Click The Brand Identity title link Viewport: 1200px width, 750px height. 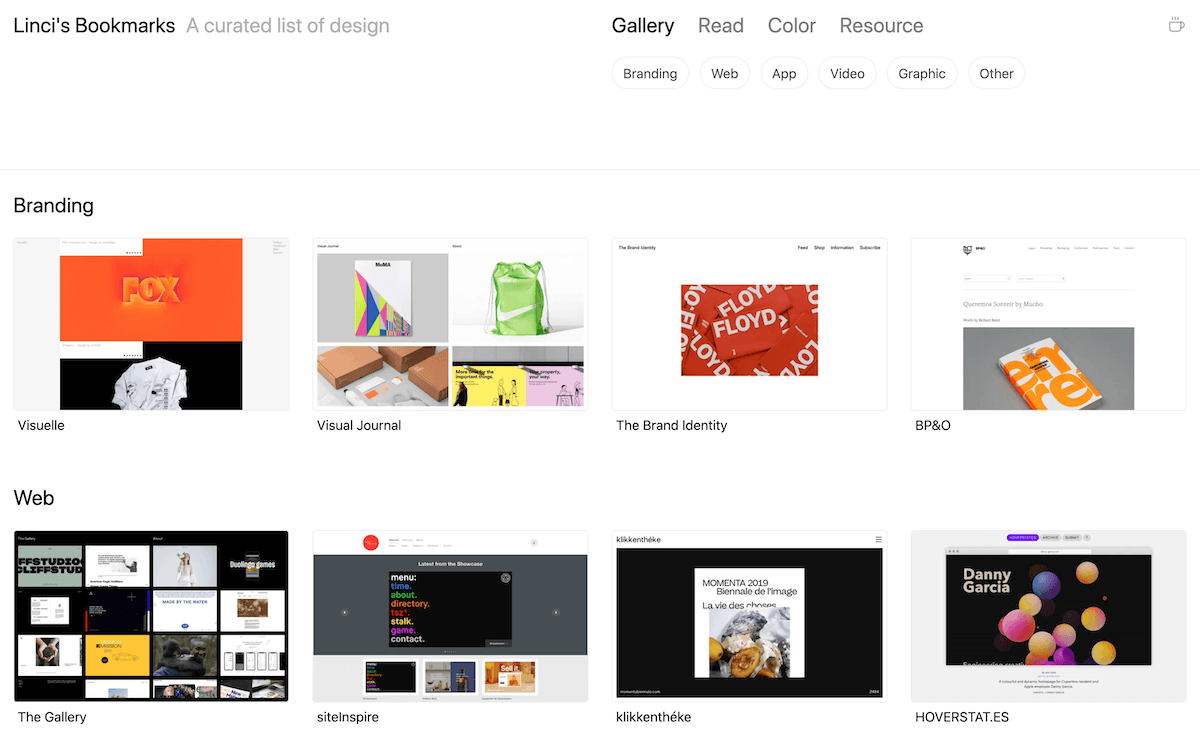click(671, 425)
